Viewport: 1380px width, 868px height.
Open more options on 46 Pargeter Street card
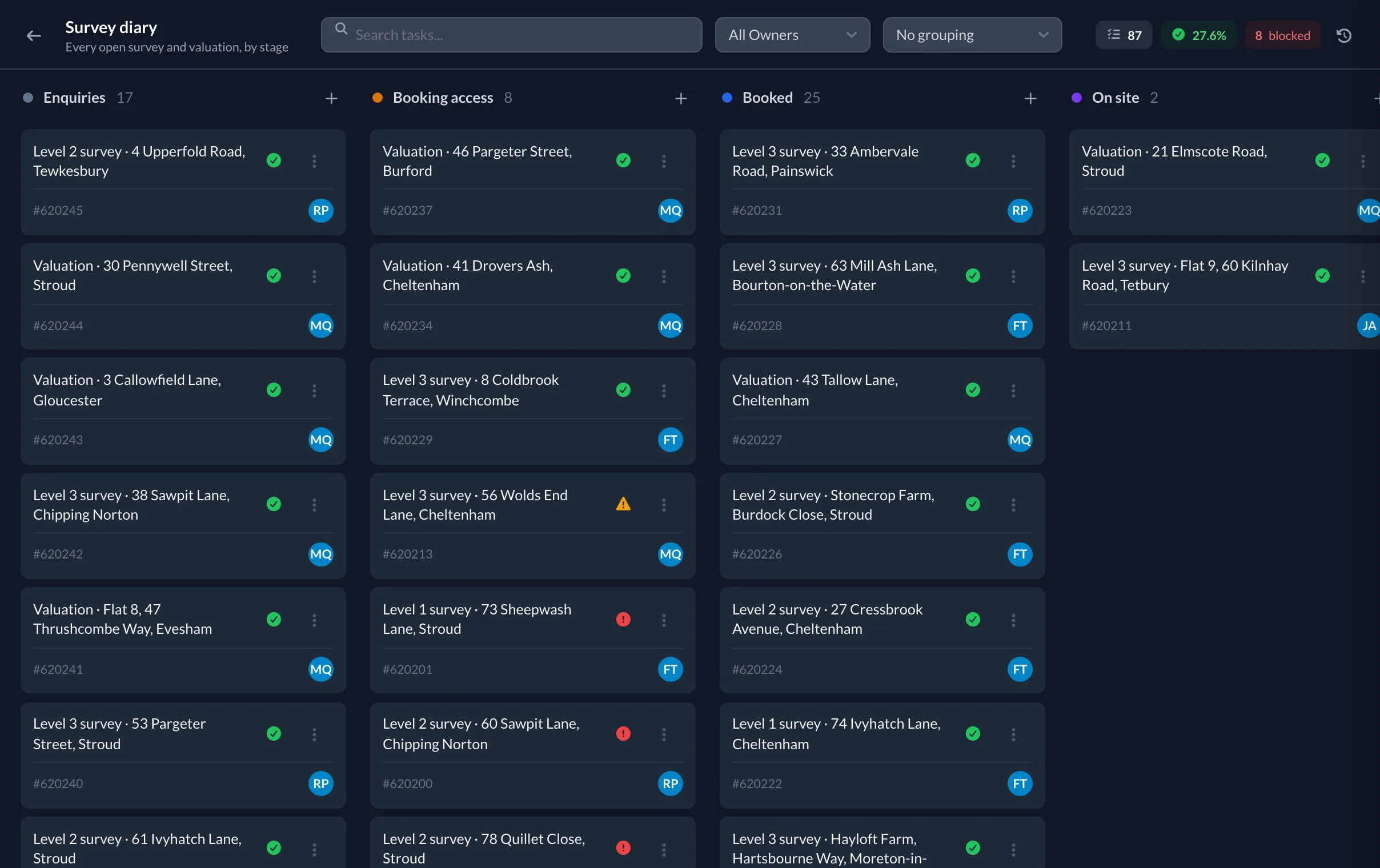pos(664,161)
